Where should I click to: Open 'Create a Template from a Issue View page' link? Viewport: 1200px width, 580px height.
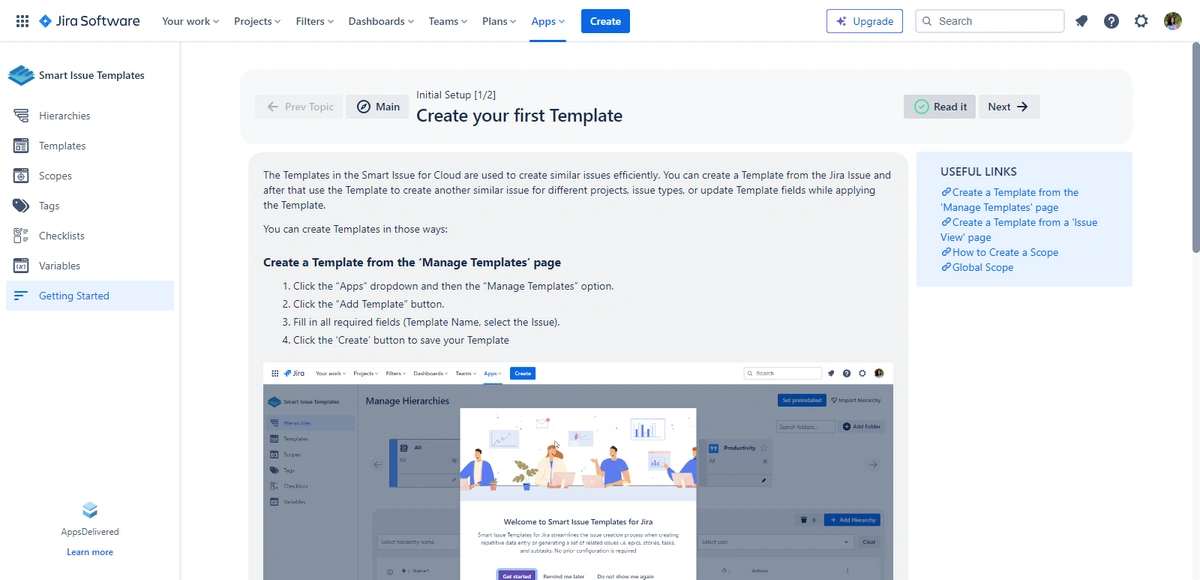[1019, 230]
